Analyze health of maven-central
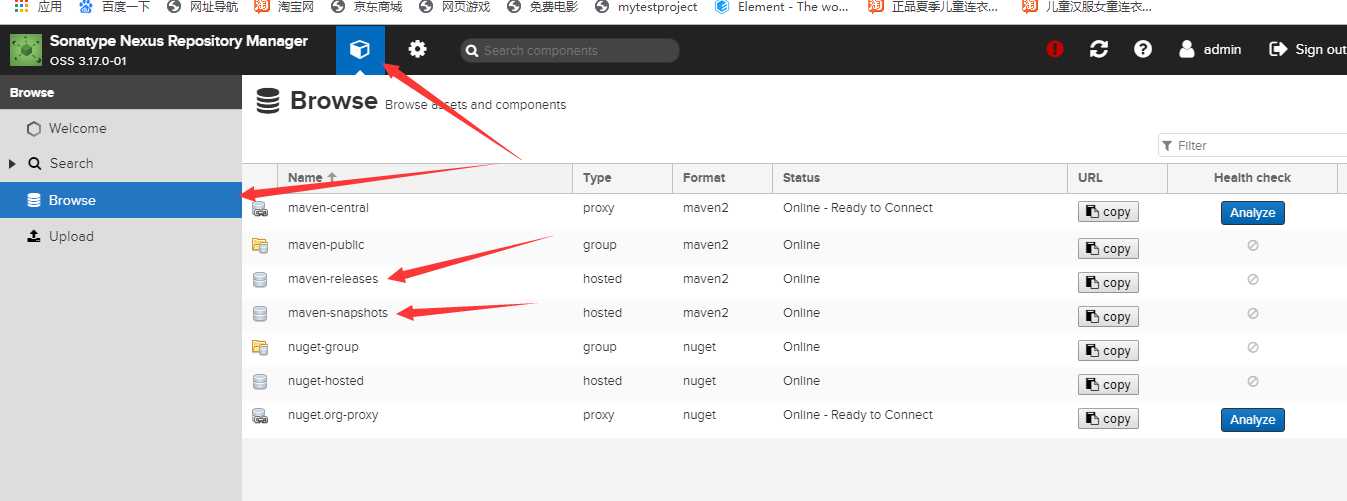 pyautogui.click(x=1252, y=212)
